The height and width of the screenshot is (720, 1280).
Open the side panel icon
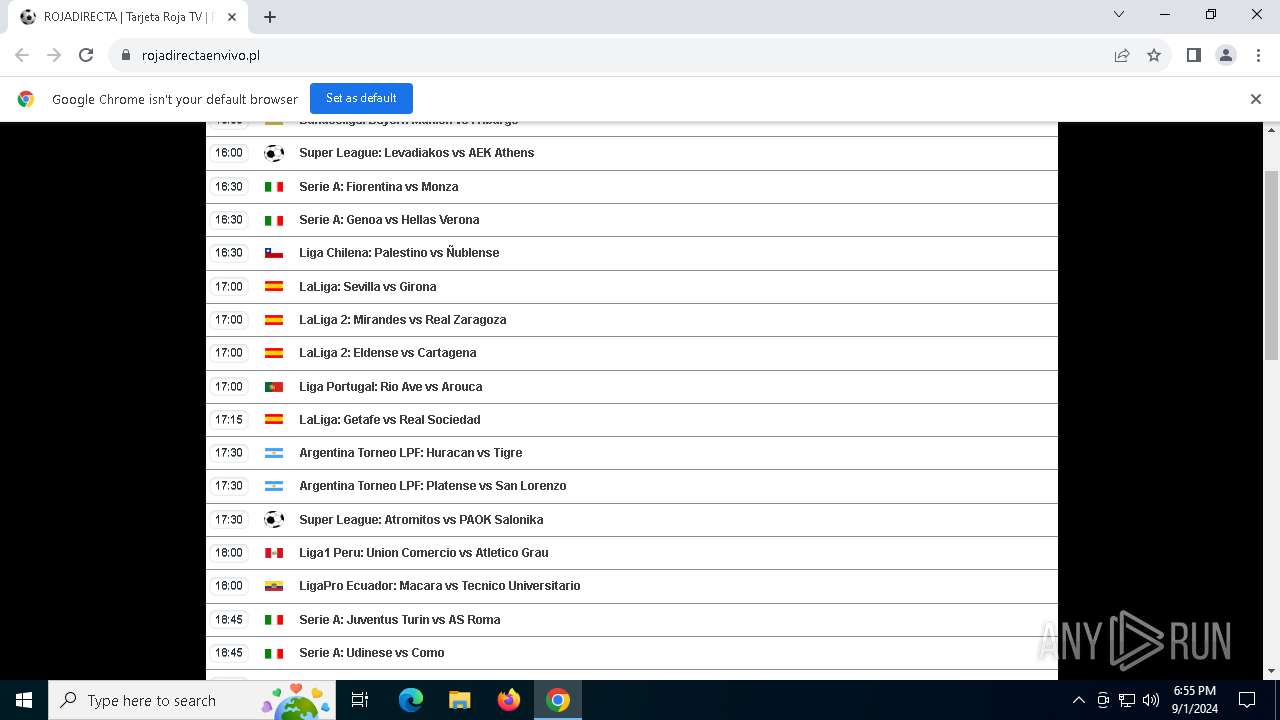tap(1194, 55)
